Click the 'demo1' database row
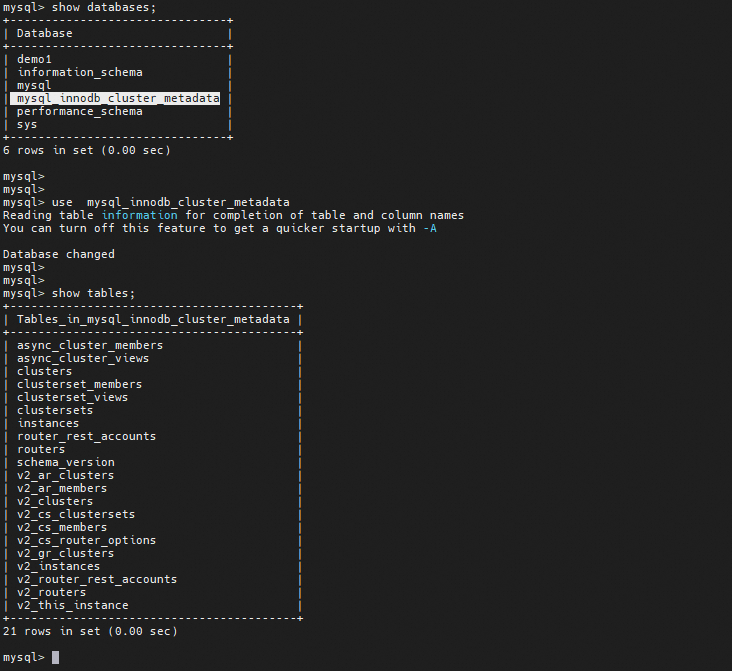Viewport: 732px width, 671px height. coord(34,59)
